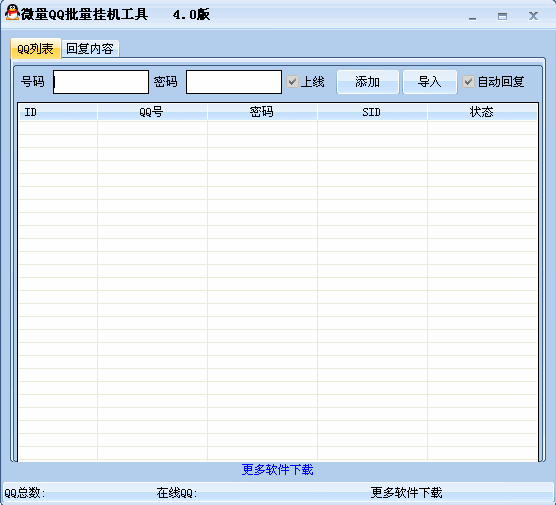Click the 添加 button
Viewport: 556px width, 505px height.
(x=368, y=82)
